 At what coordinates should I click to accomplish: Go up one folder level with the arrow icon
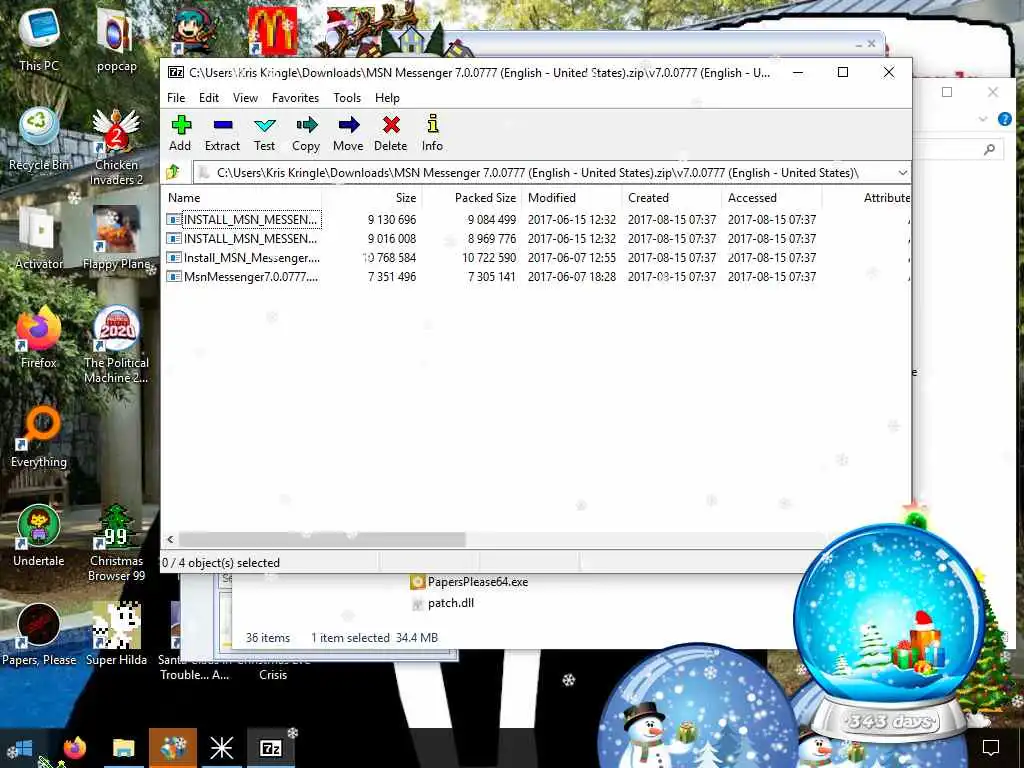tap(173, 172)
